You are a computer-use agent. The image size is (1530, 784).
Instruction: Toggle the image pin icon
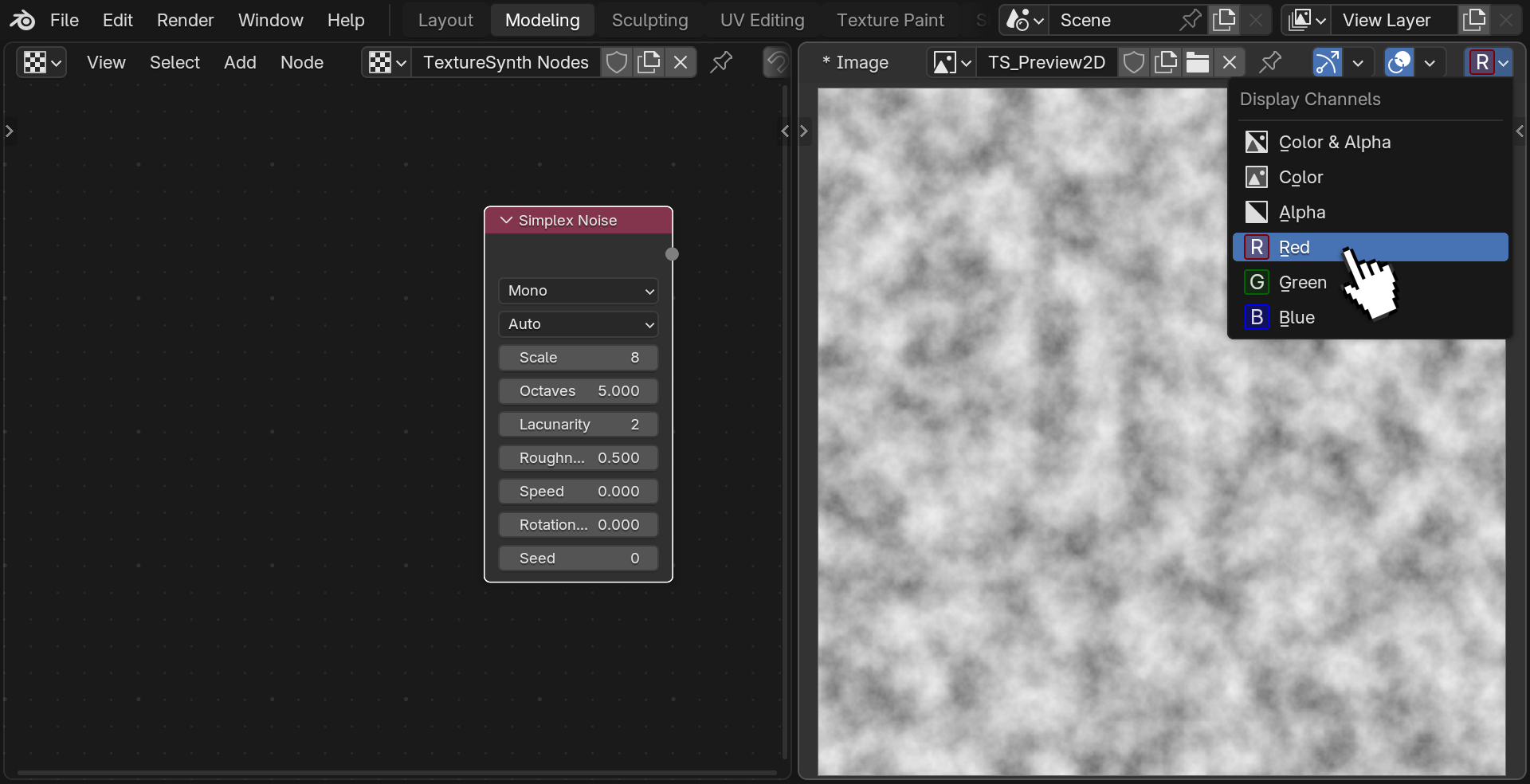(x=1270, y=62)
